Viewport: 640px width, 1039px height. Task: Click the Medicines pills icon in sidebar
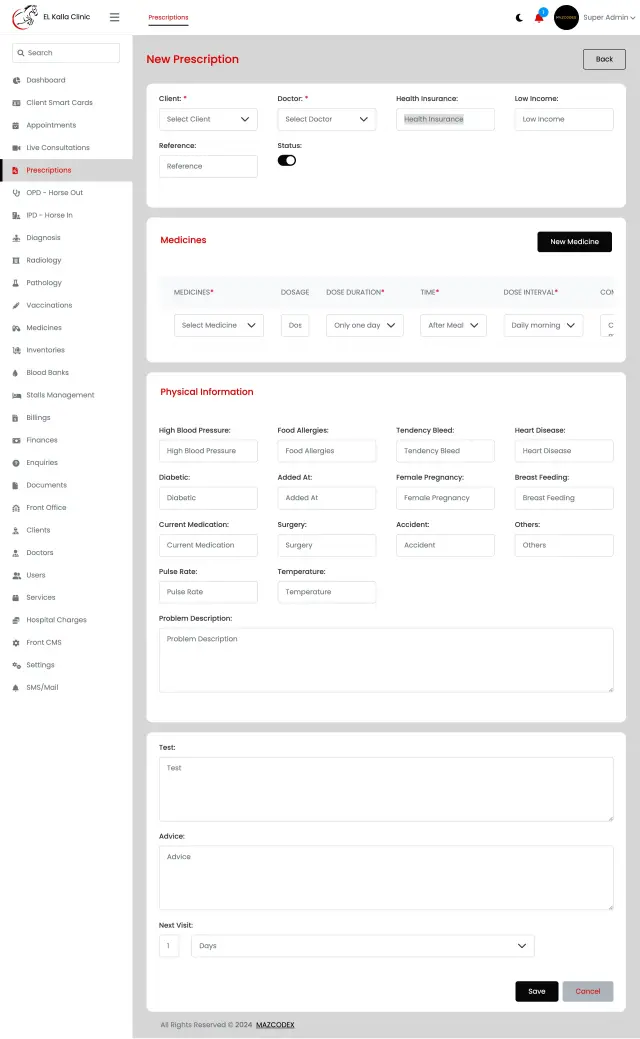pyautogui.click(x=16, y=328)
